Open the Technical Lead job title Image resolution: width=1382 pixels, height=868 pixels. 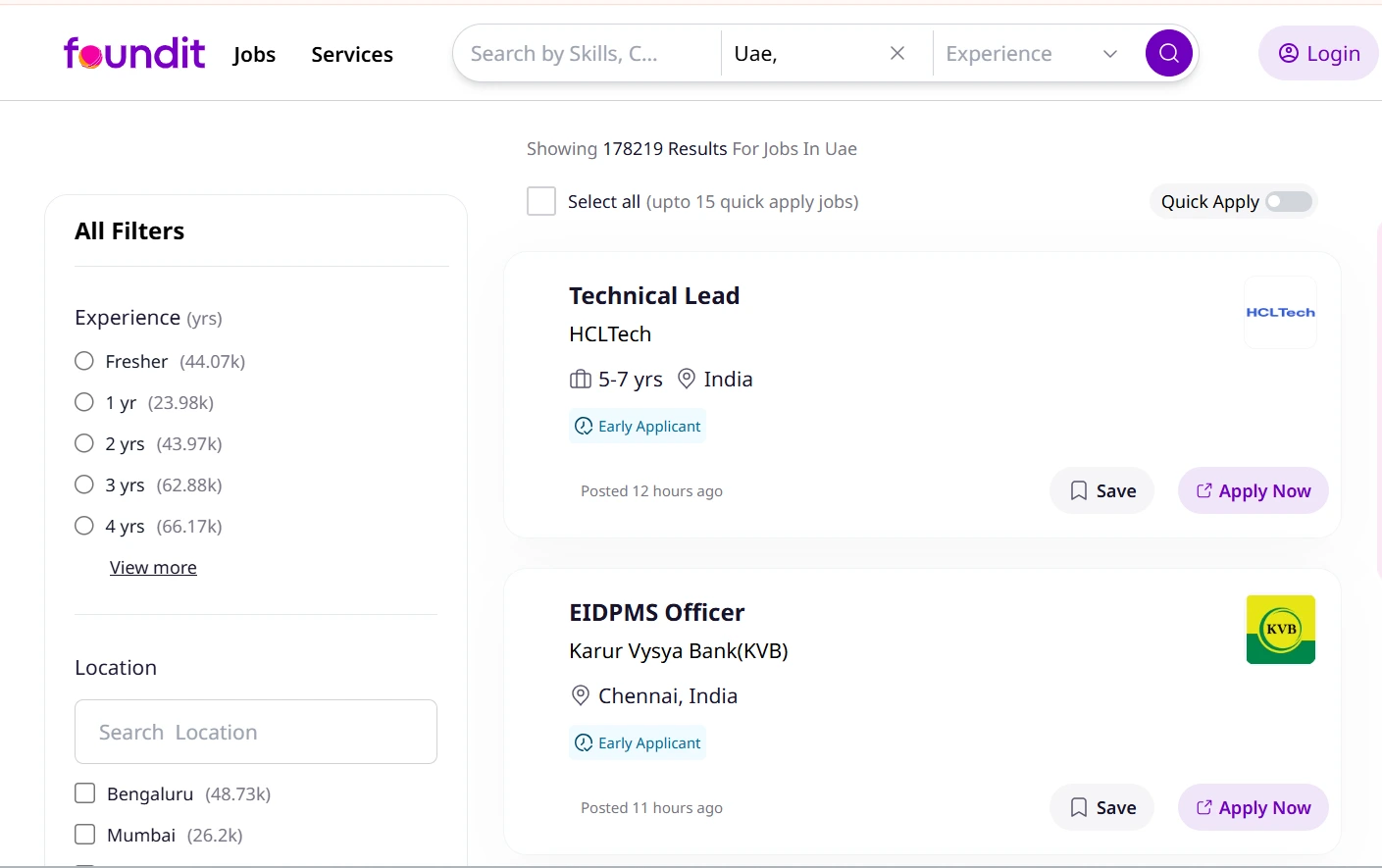pos(654,295)
